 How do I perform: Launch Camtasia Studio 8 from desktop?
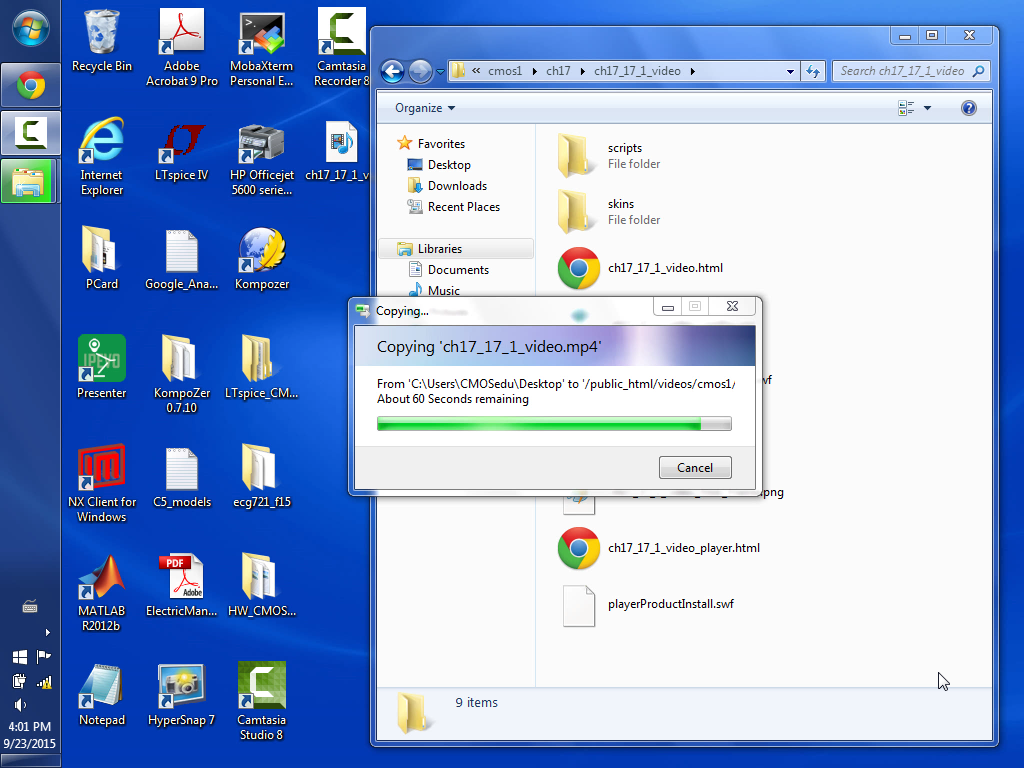[x=261, y=702]
